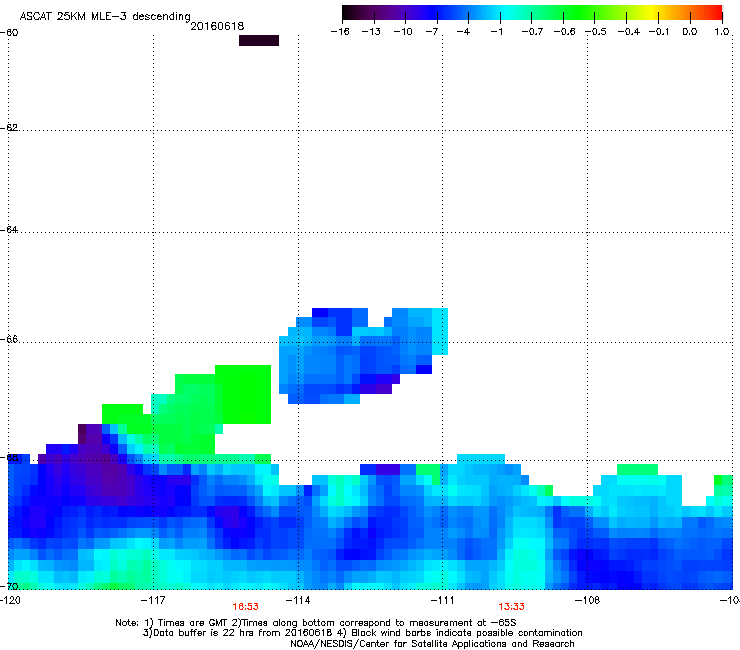Click the red time stamp 13:33
The image size is (740, 650).
[x=512, y=607]
